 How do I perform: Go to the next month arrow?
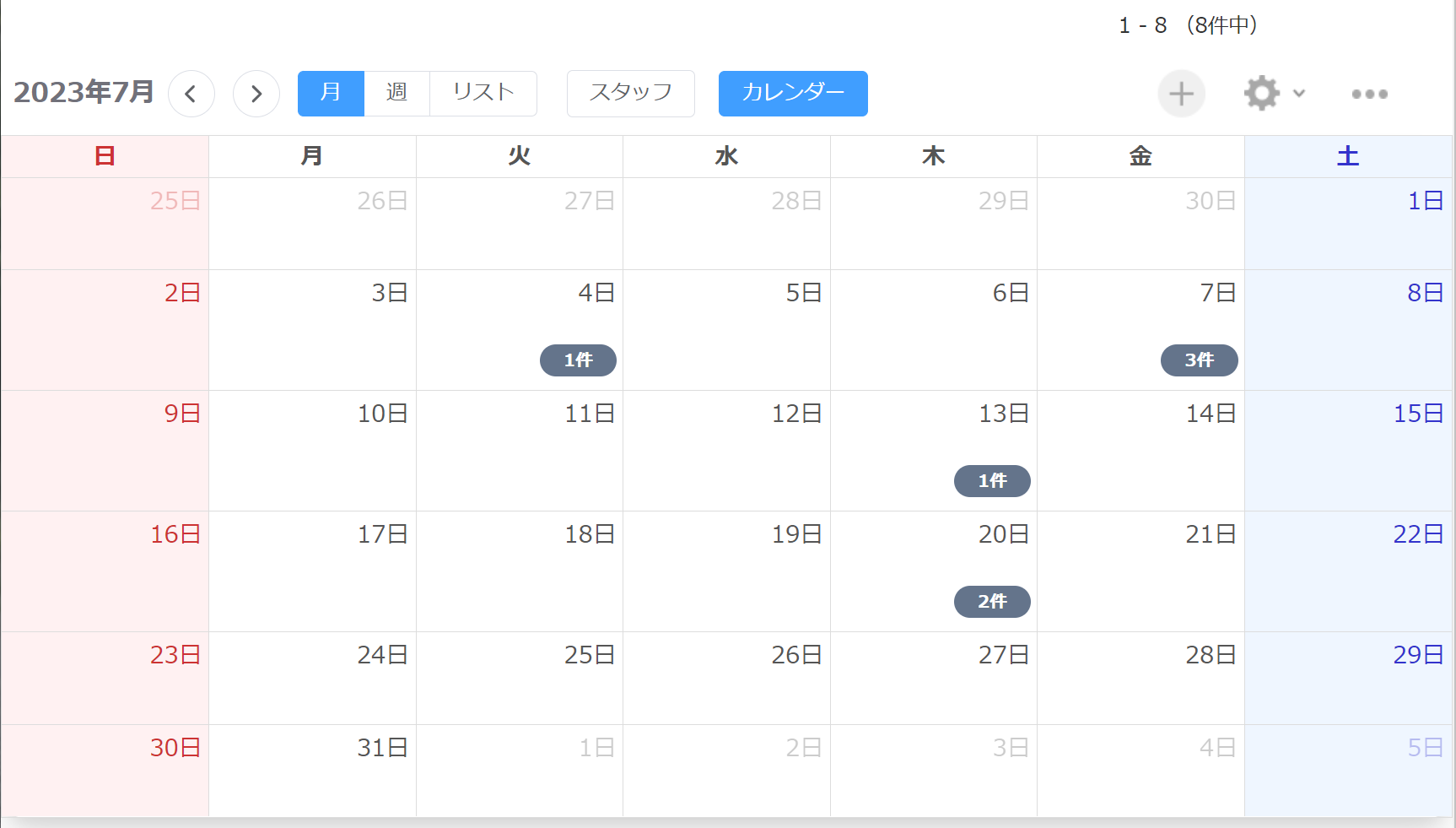pyautogui.click(x=256, y=94)
